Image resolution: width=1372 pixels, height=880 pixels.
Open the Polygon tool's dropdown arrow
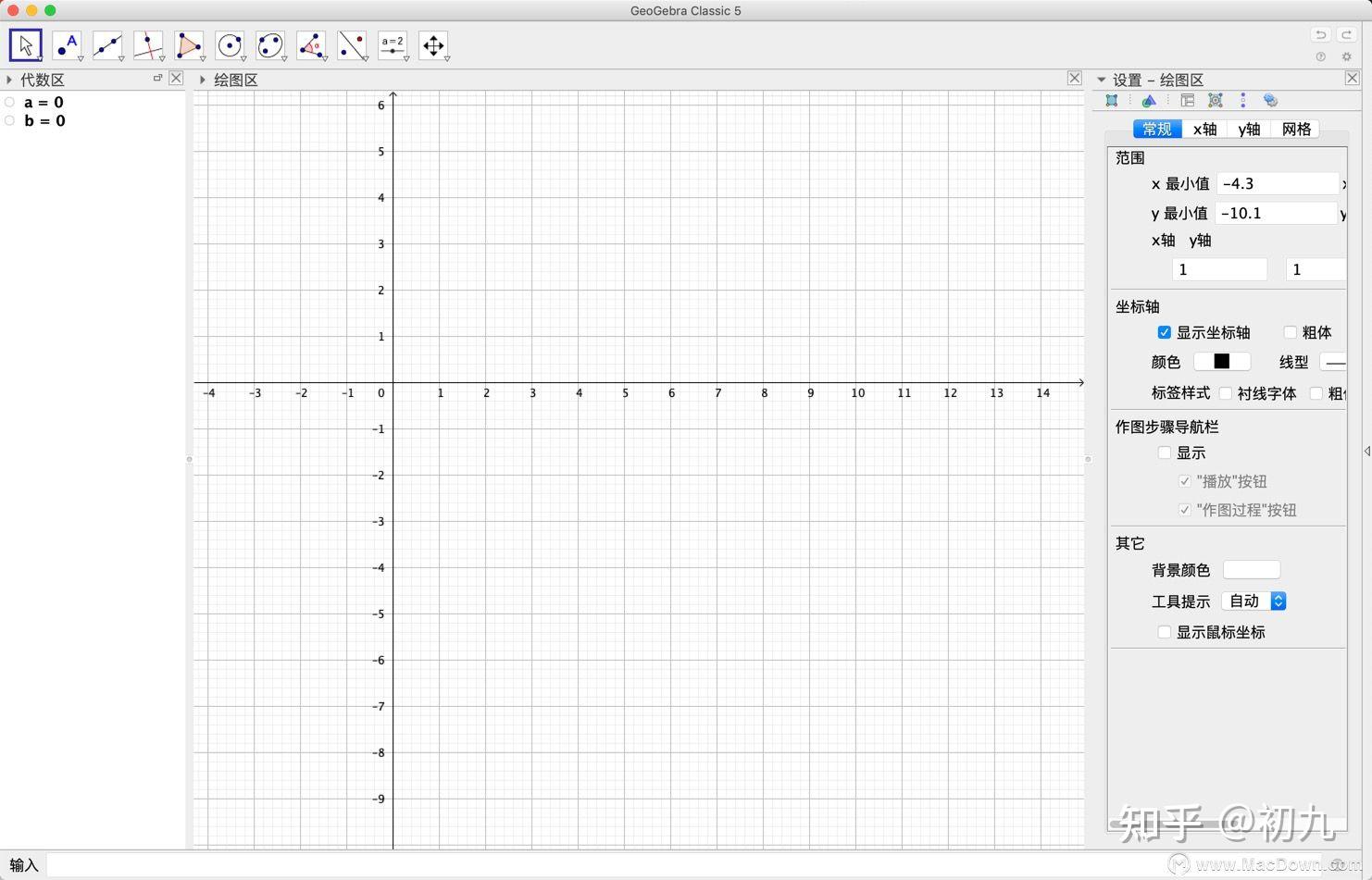[203, 59]
